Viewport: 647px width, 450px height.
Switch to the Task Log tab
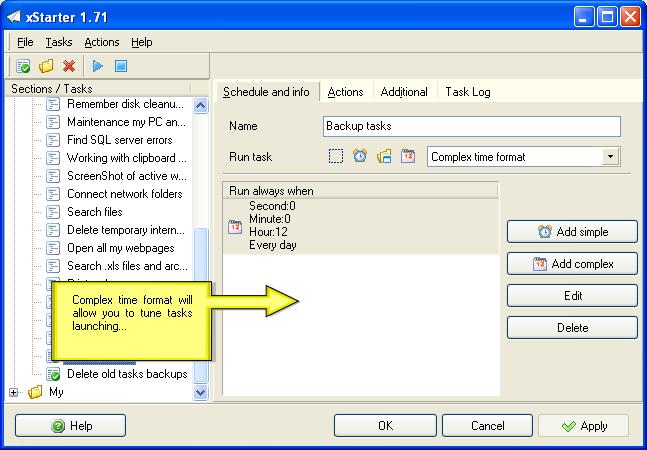point(468,92)
